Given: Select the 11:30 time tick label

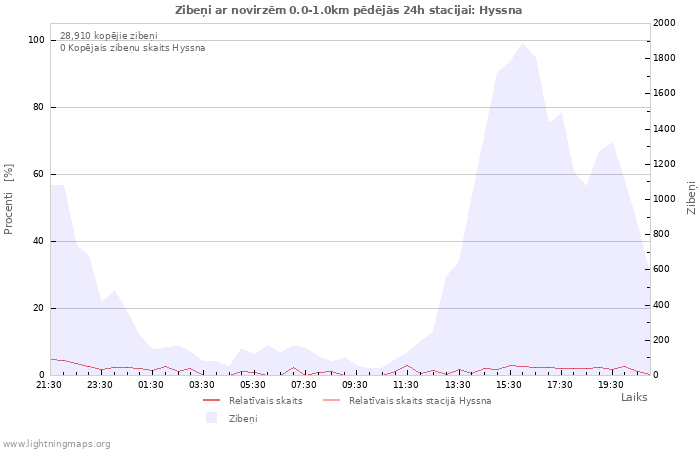Looking at the screenshot, I should click(x=406, y=384).
